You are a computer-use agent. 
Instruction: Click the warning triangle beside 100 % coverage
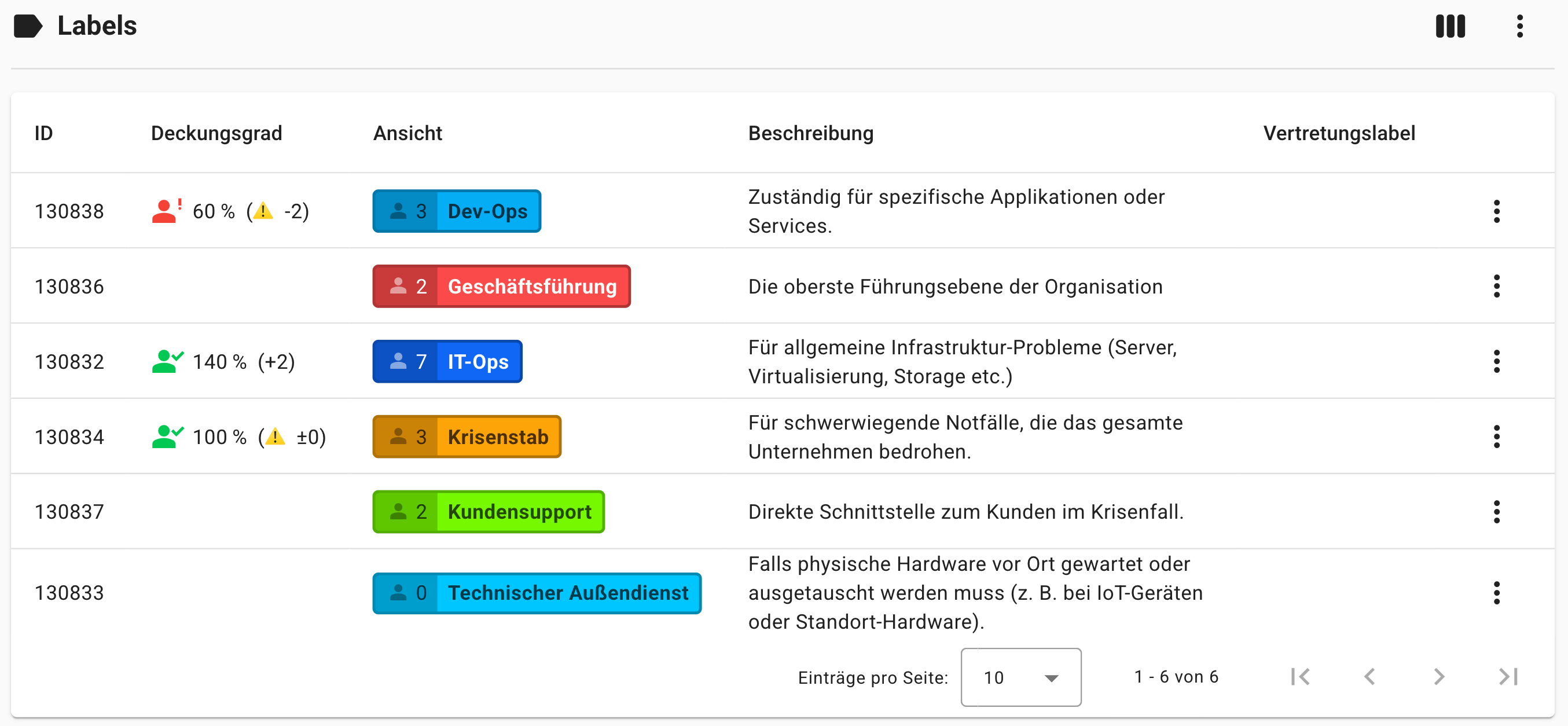click(275, 437)
